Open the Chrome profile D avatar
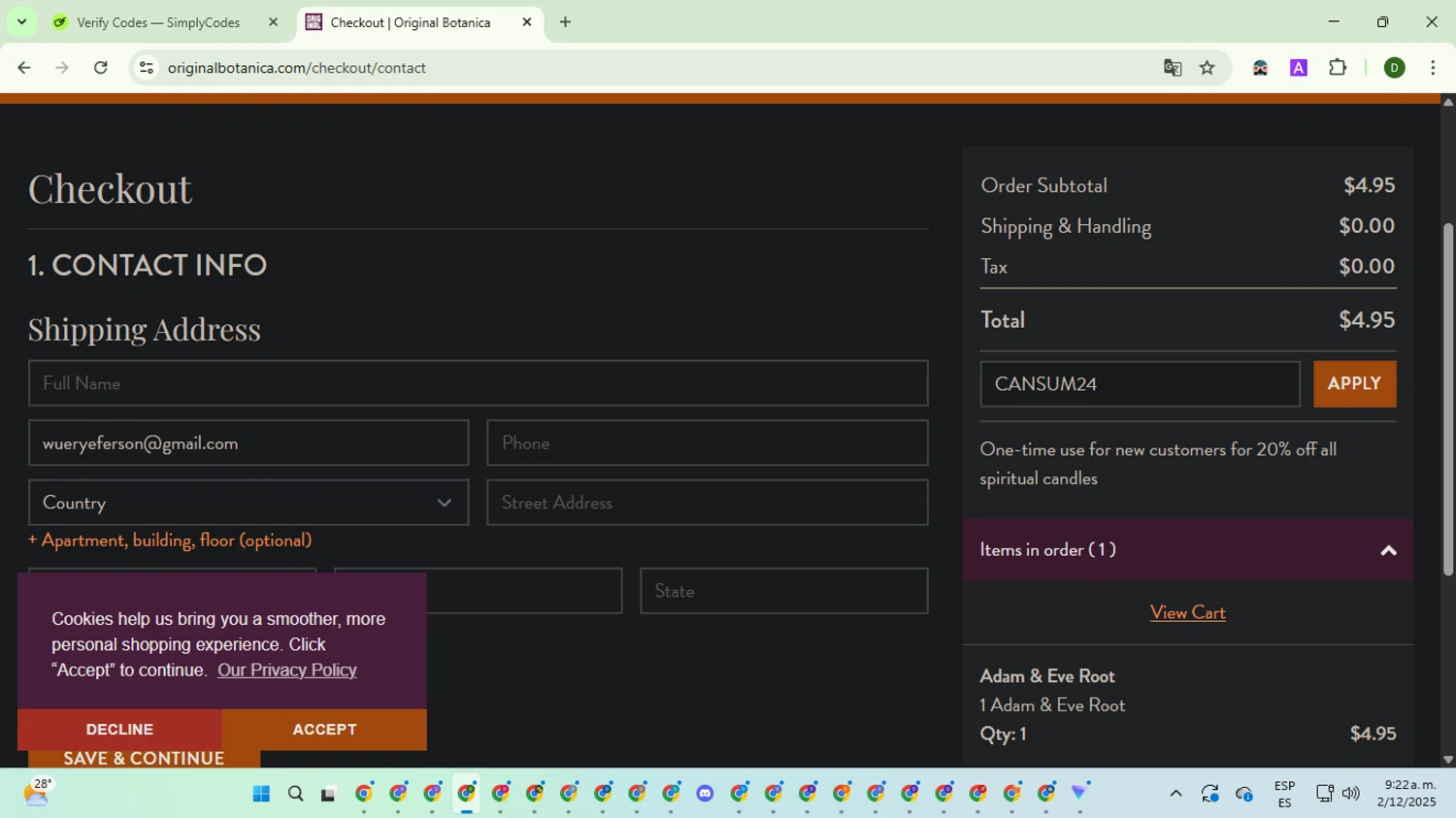This screenshot has height=818, width=1456. pos(1395,68)
